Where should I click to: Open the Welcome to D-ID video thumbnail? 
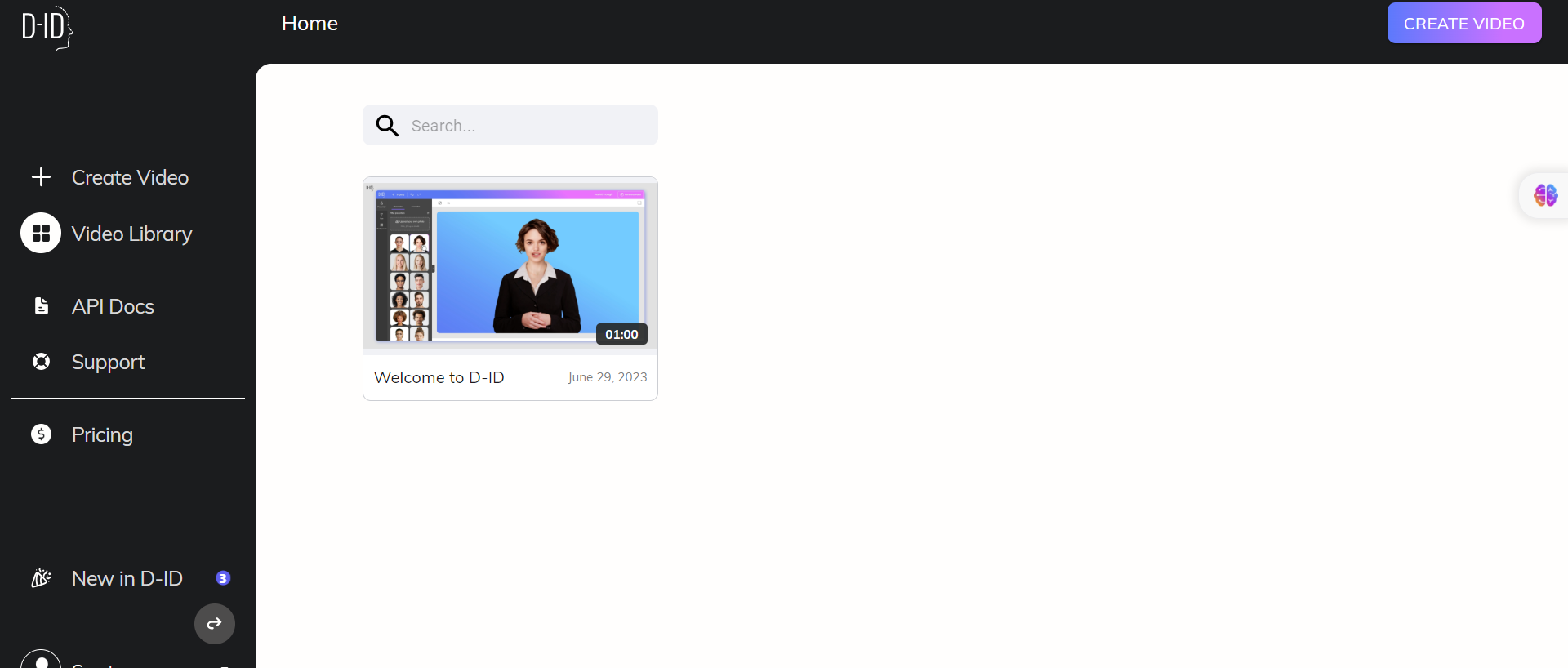[510, 263]
